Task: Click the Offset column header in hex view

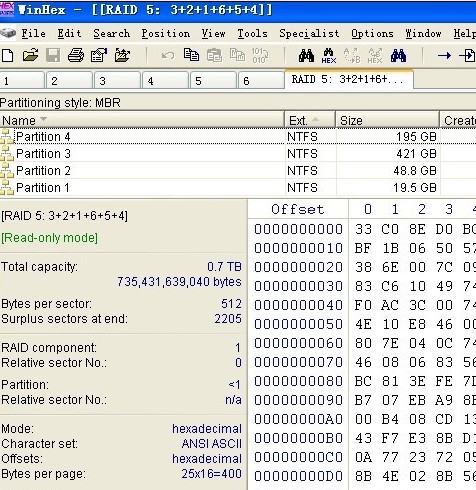Action: tap(297, 209)
